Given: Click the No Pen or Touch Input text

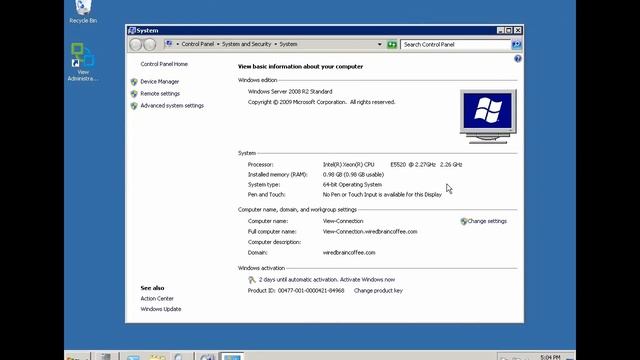Looking at the screenshot, I should click(382, 195).
